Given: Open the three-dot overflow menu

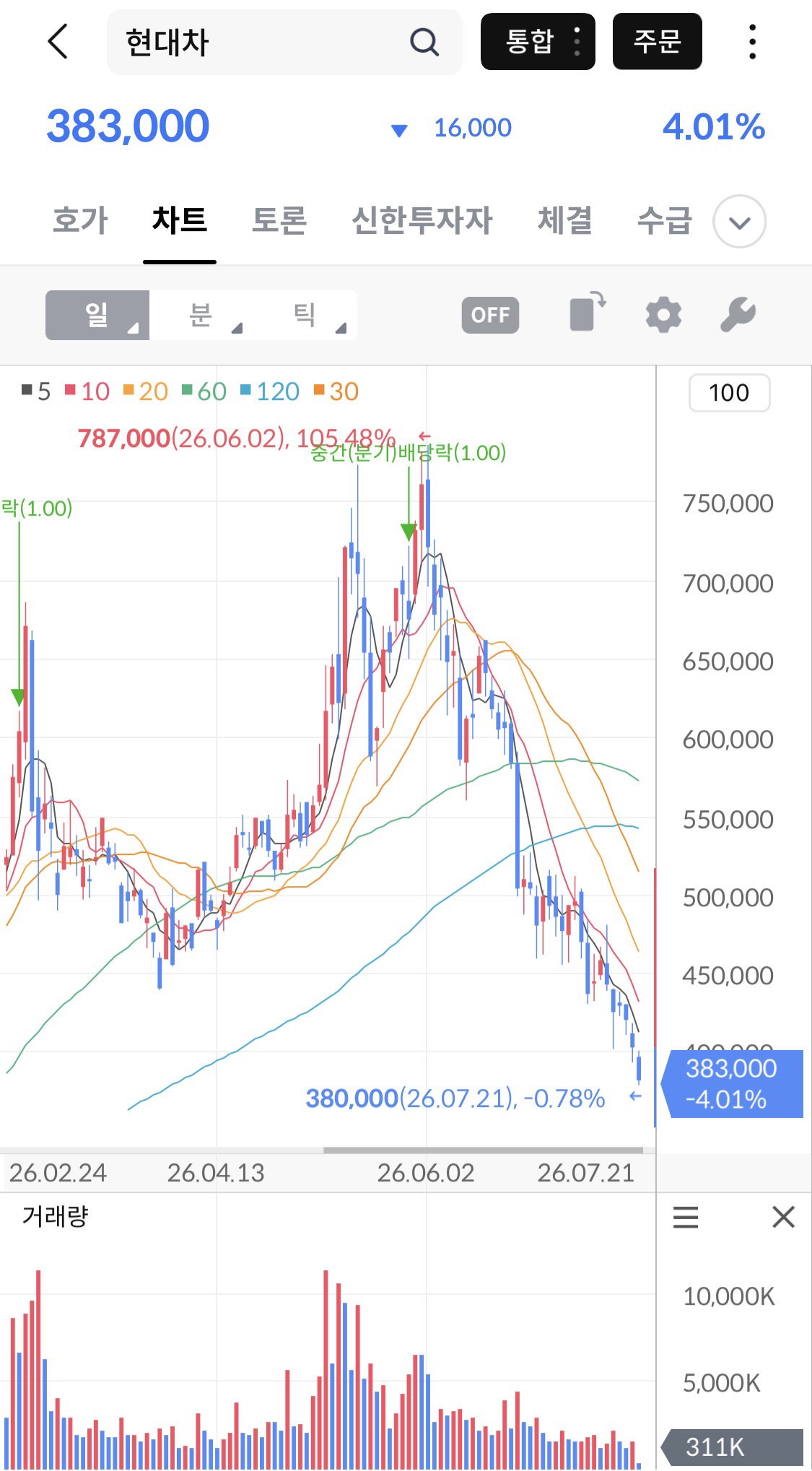Looking at the screenshot, I should pos(752,41).
